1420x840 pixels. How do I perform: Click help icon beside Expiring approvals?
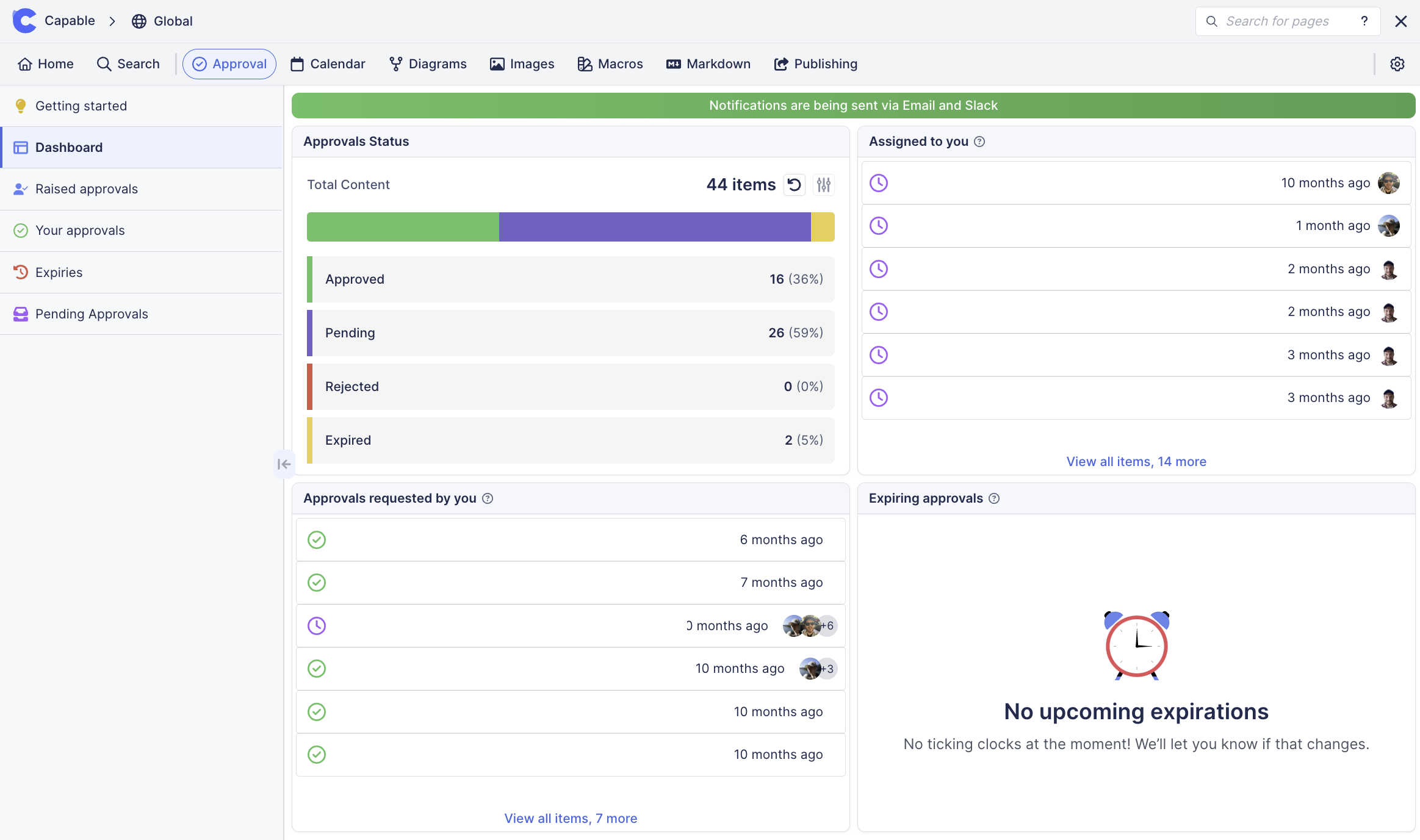coord(994,498)
